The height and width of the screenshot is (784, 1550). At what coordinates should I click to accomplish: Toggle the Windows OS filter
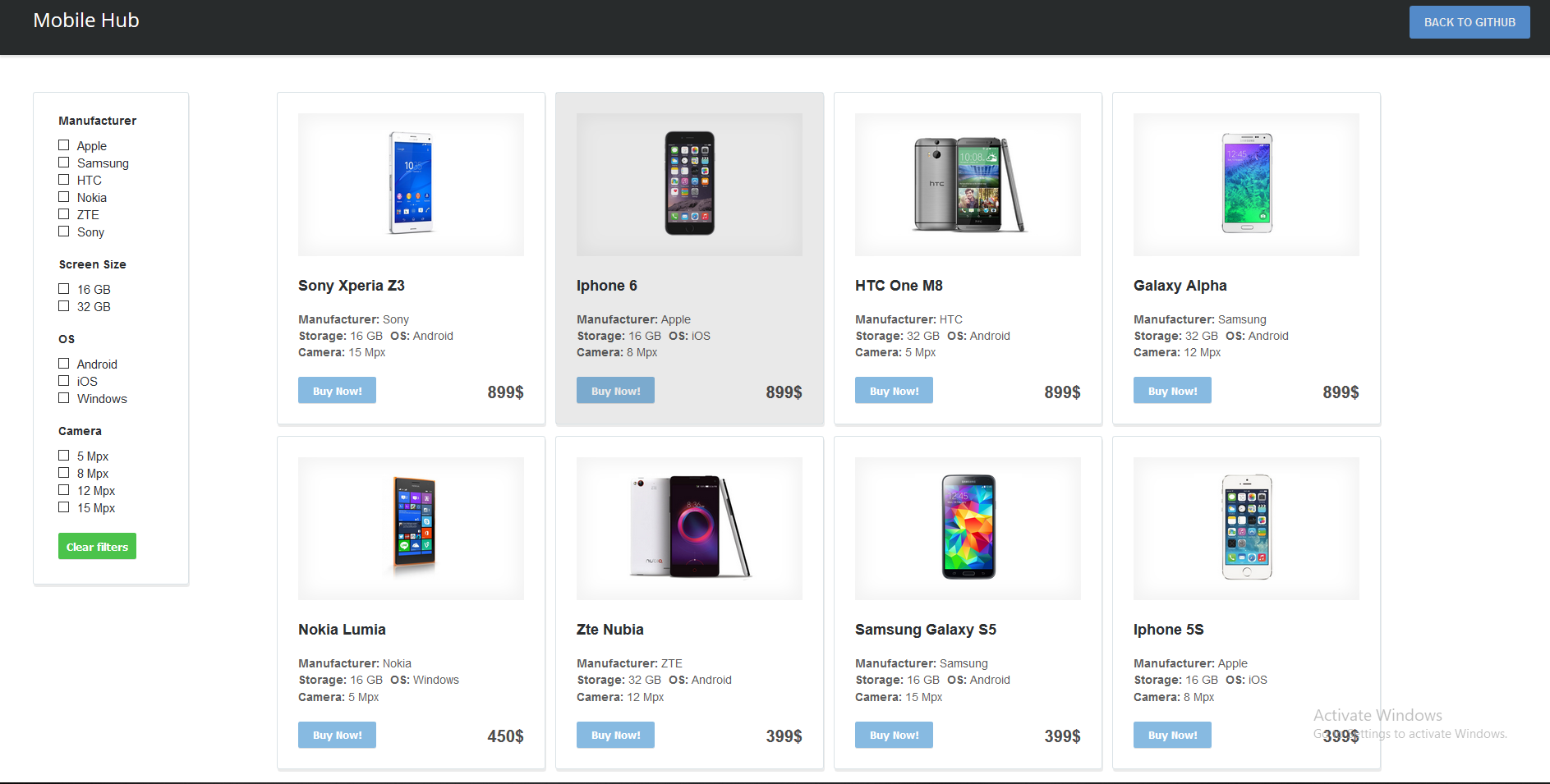(x=64, y=398)
